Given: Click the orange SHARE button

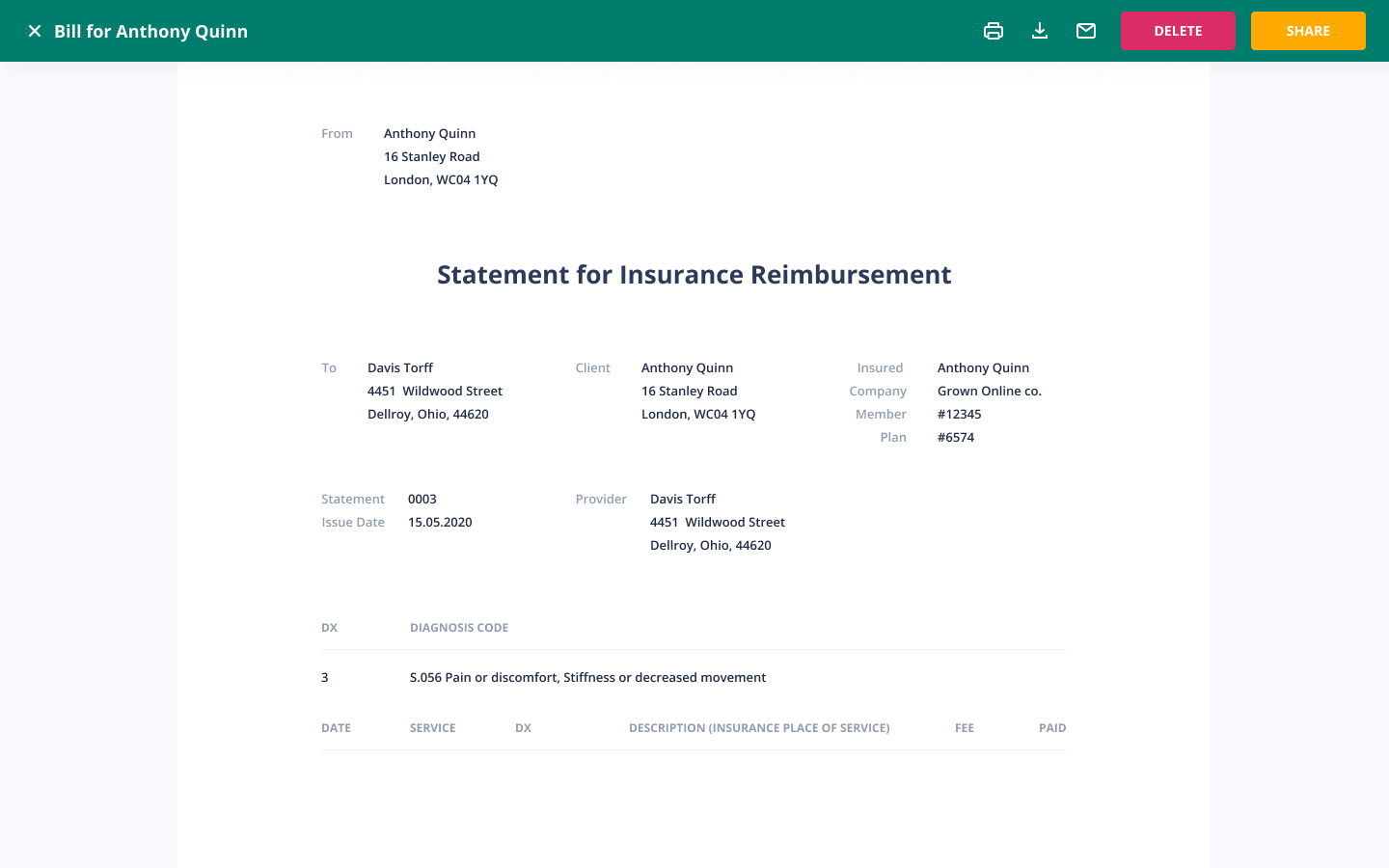Looking at the screenshot, I should 1308,31.
